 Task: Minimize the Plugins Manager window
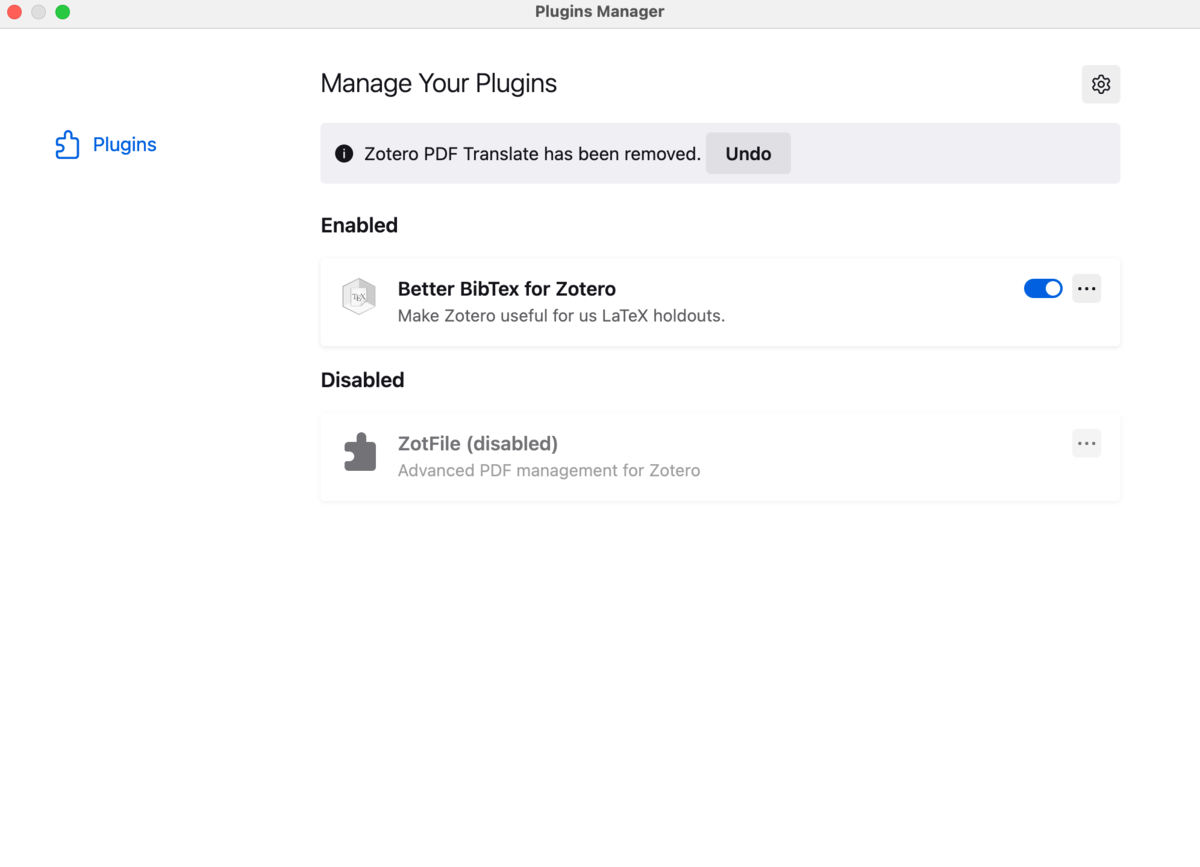pyautogui.click(x=39, y=13)
